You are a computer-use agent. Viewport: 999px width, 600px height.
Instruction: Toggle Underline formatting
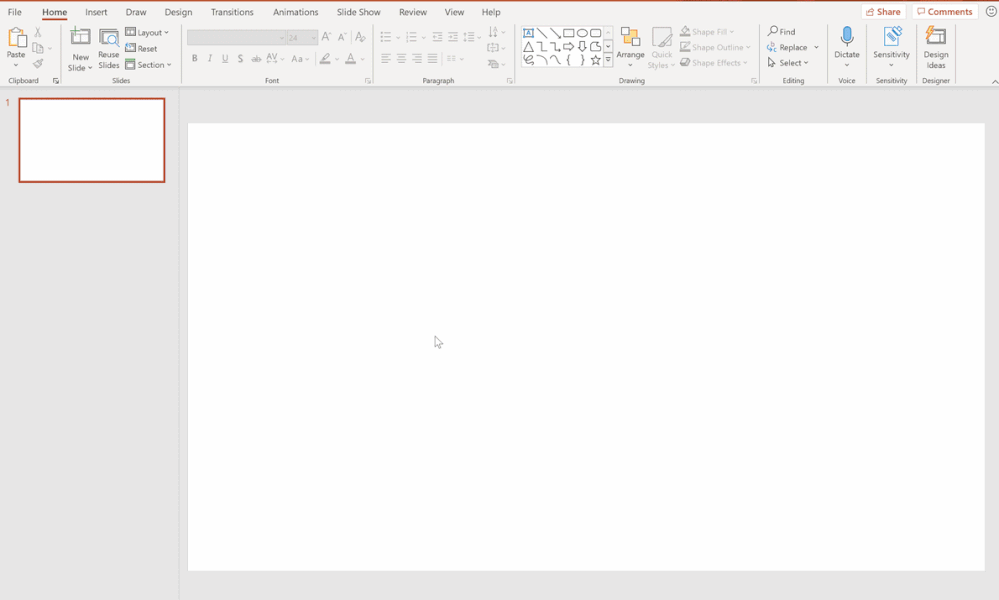pos(225,59)
